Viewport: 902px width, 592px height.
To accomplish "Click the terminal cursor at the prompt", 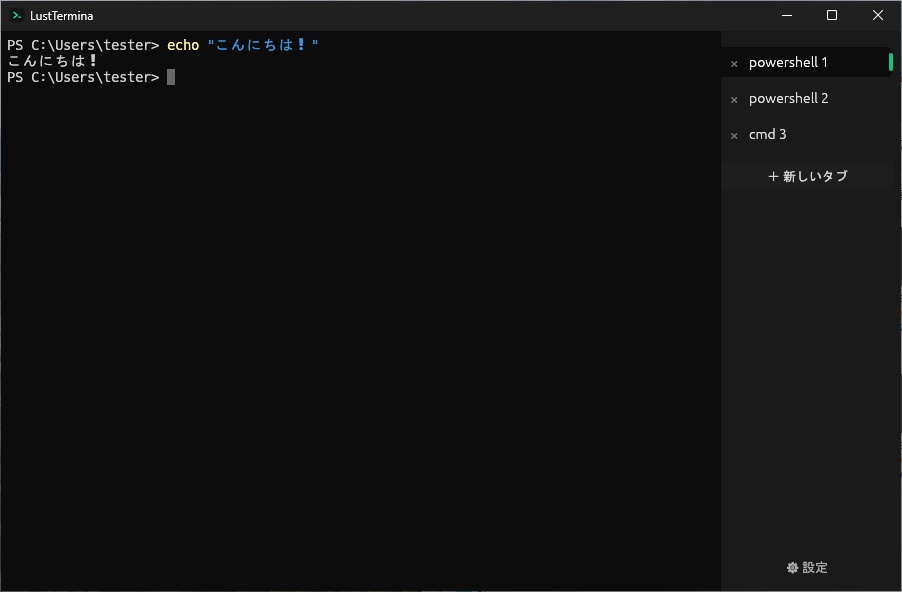I will (171, 77).
